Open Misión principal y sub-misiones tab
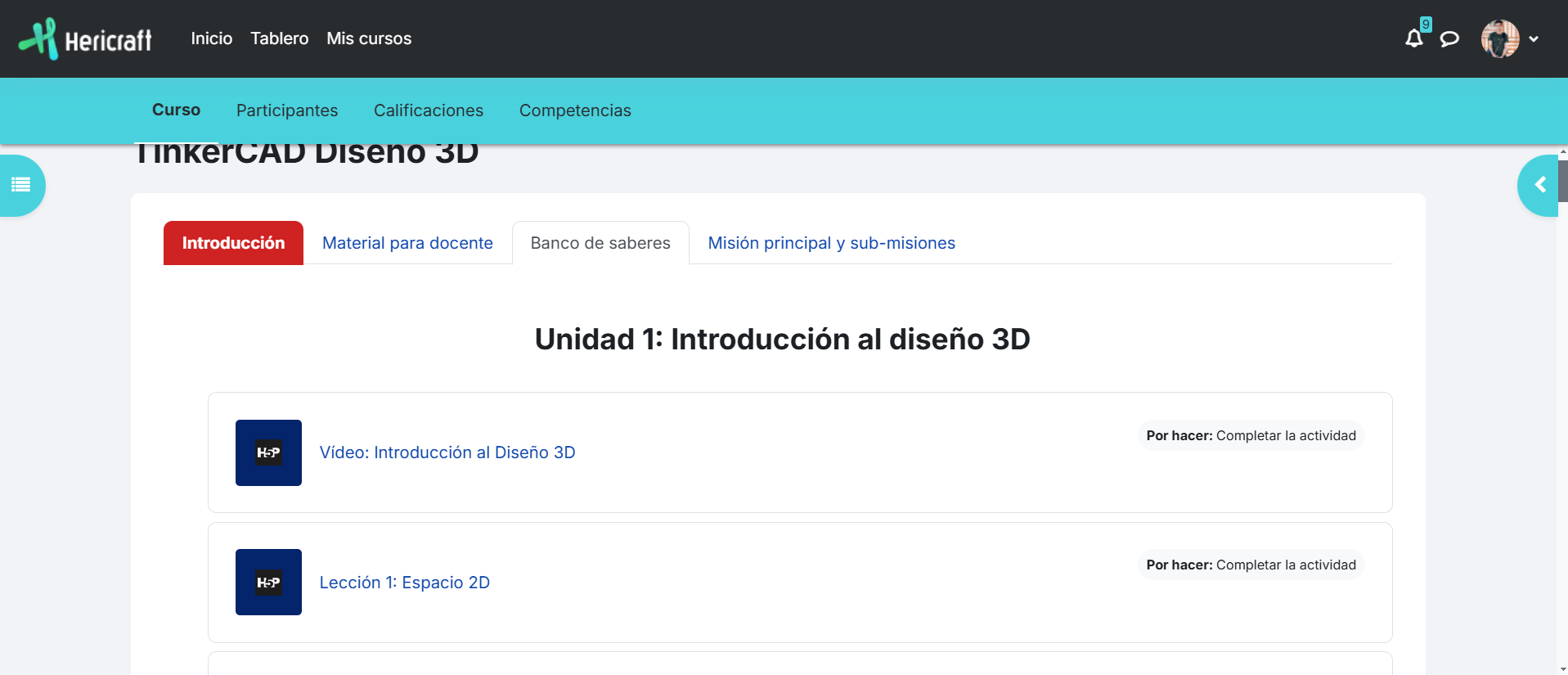This screenshot has height=675, width=1568. 831,243
